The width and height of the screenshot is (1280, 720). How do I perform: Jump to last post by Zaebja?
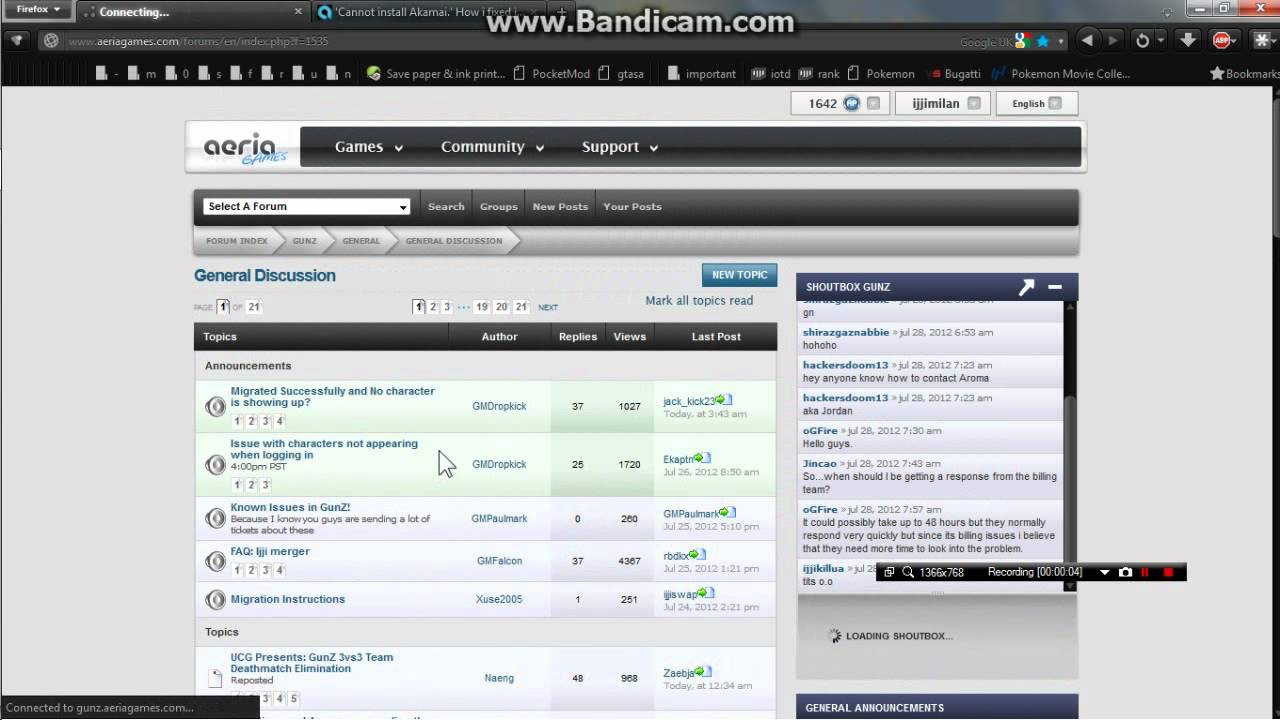pos(703,672)
